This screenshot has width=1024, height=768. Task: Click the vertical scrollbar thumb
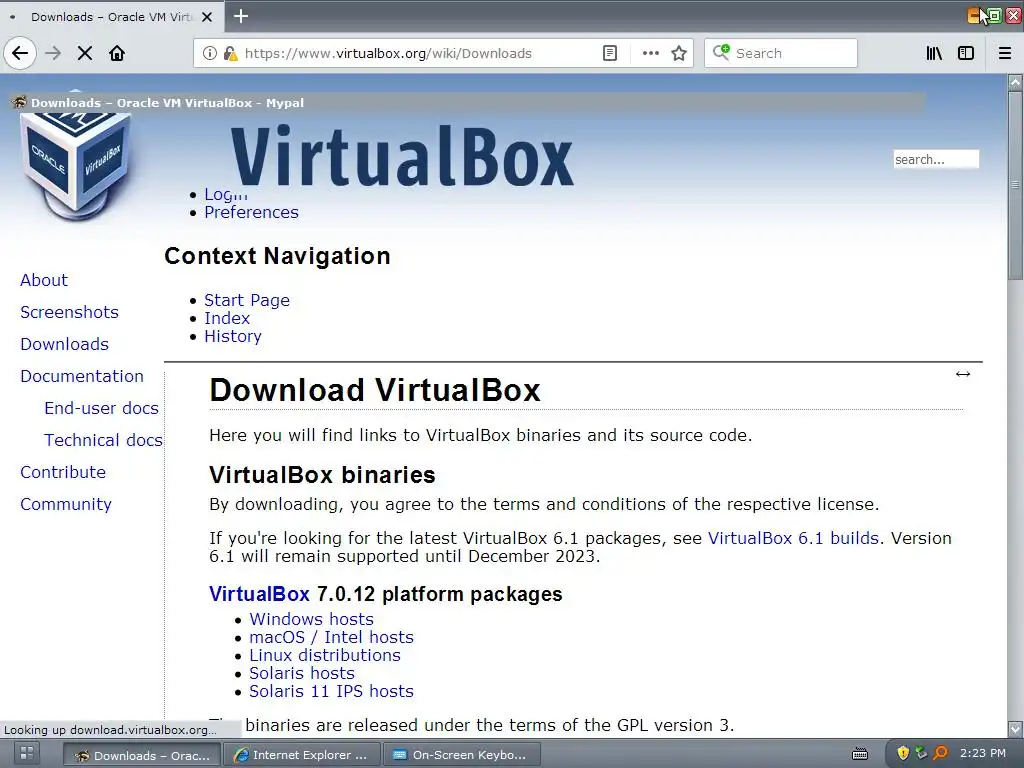(x=1015, y=184)
